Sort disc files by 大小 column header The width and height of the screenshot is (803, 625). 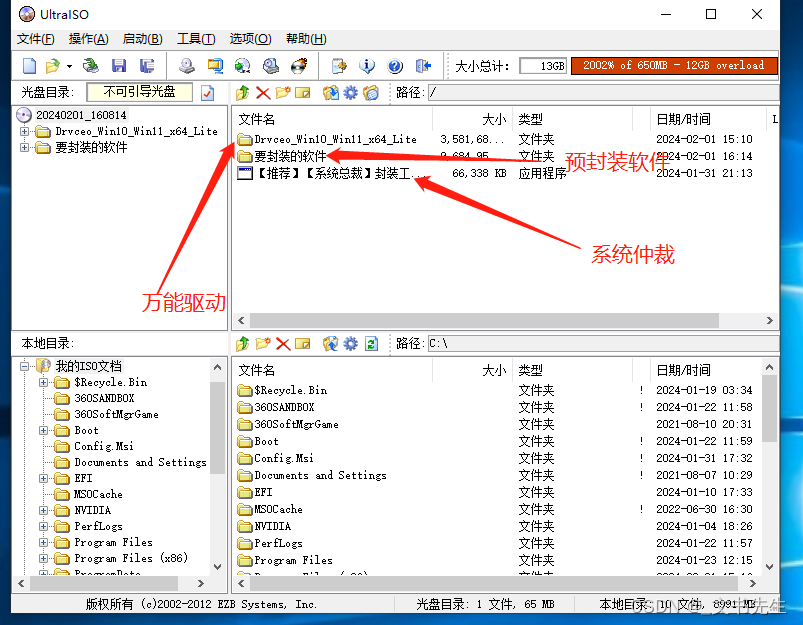472,119
